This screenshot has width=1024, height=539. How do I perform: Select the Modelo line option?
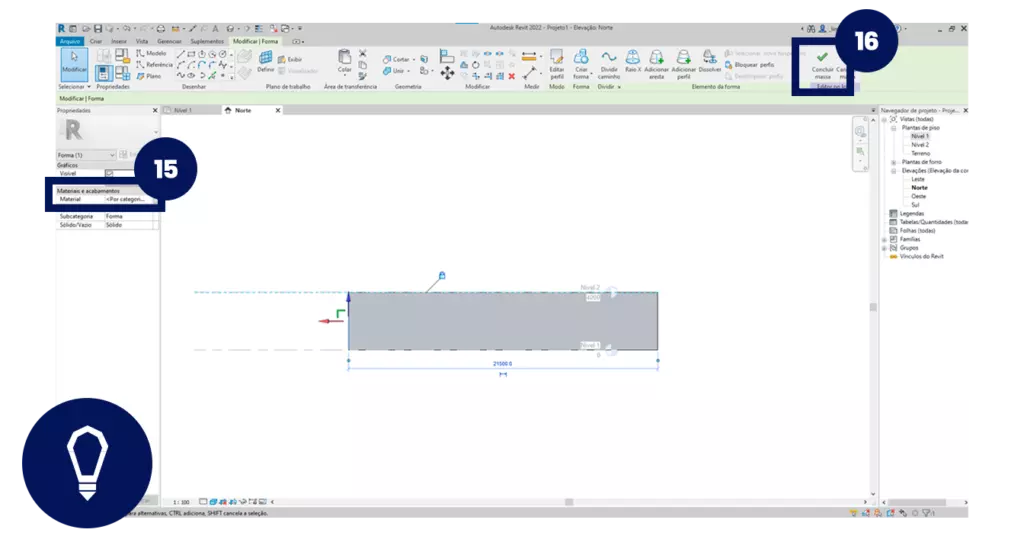[152, 53]
